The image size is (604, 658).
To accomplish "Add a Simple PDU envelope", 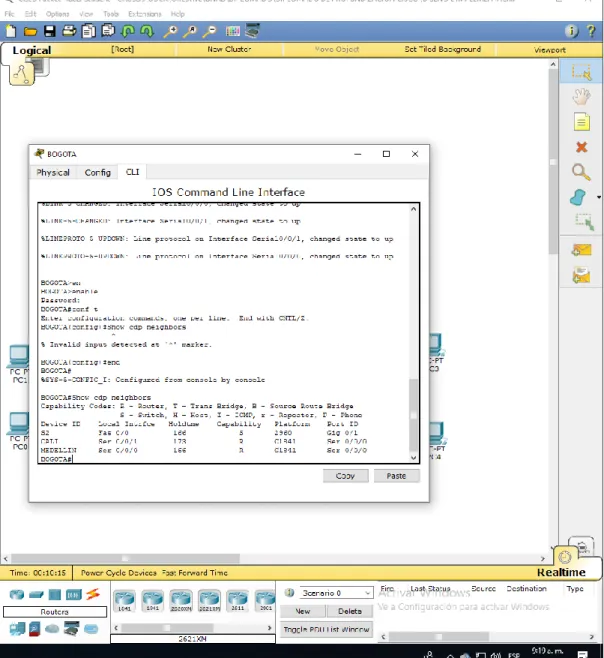I will click(581, 251).
